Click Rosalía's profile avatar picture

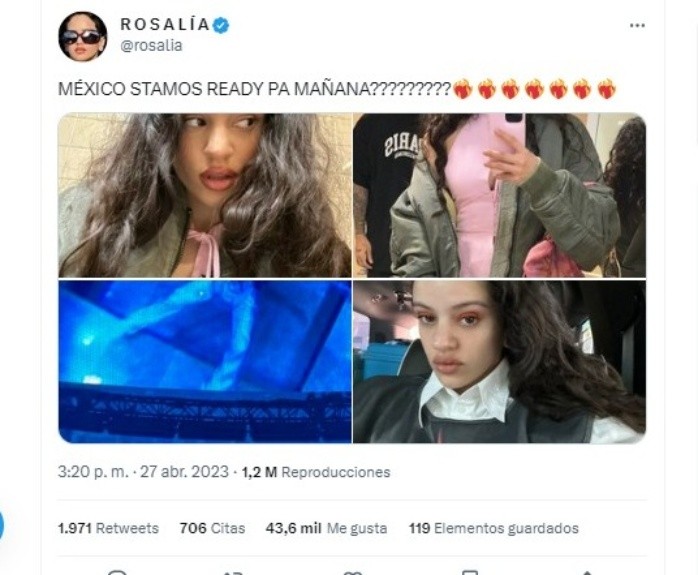[x=83, y=36]
